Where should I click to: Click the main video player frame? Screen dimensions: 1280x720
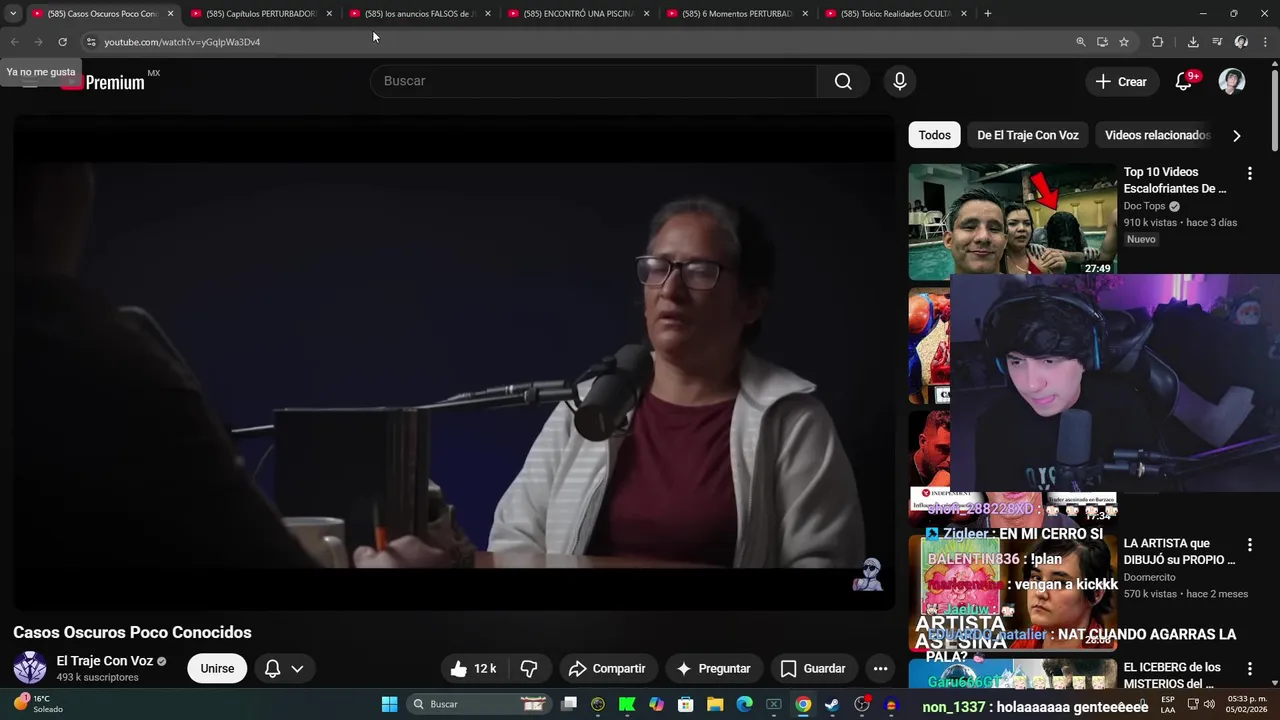453,362
